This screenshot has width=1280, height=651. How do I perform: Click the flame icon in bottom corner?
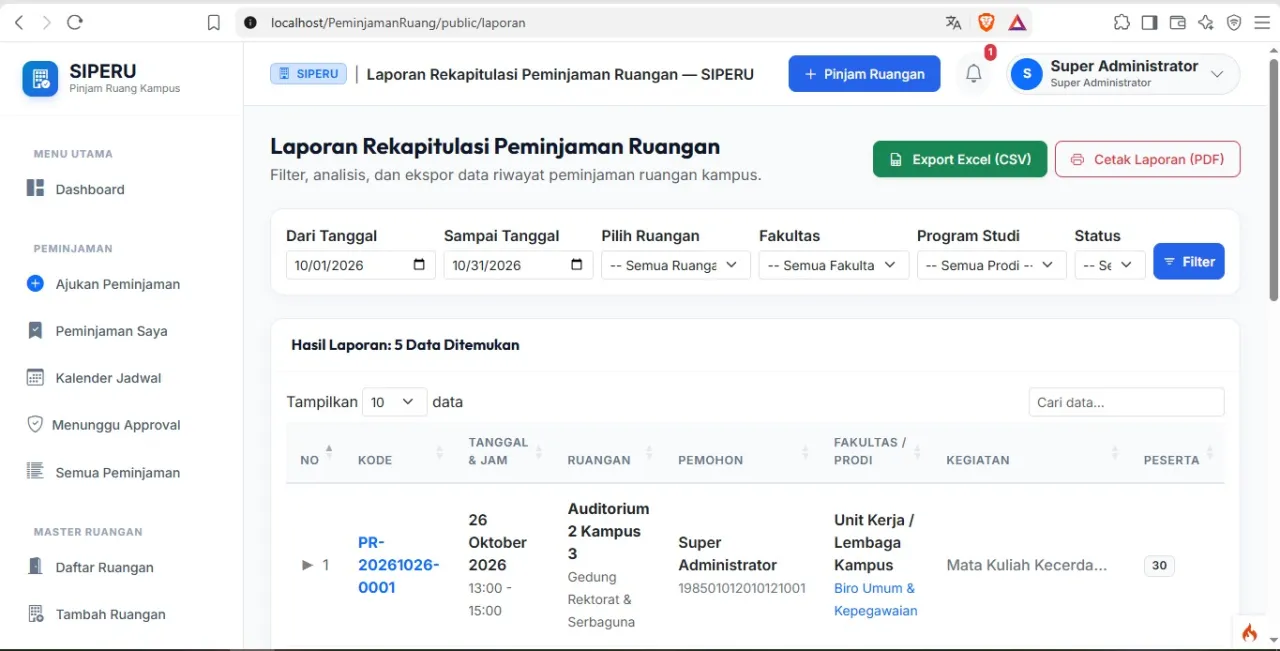tap(1249, 632)
